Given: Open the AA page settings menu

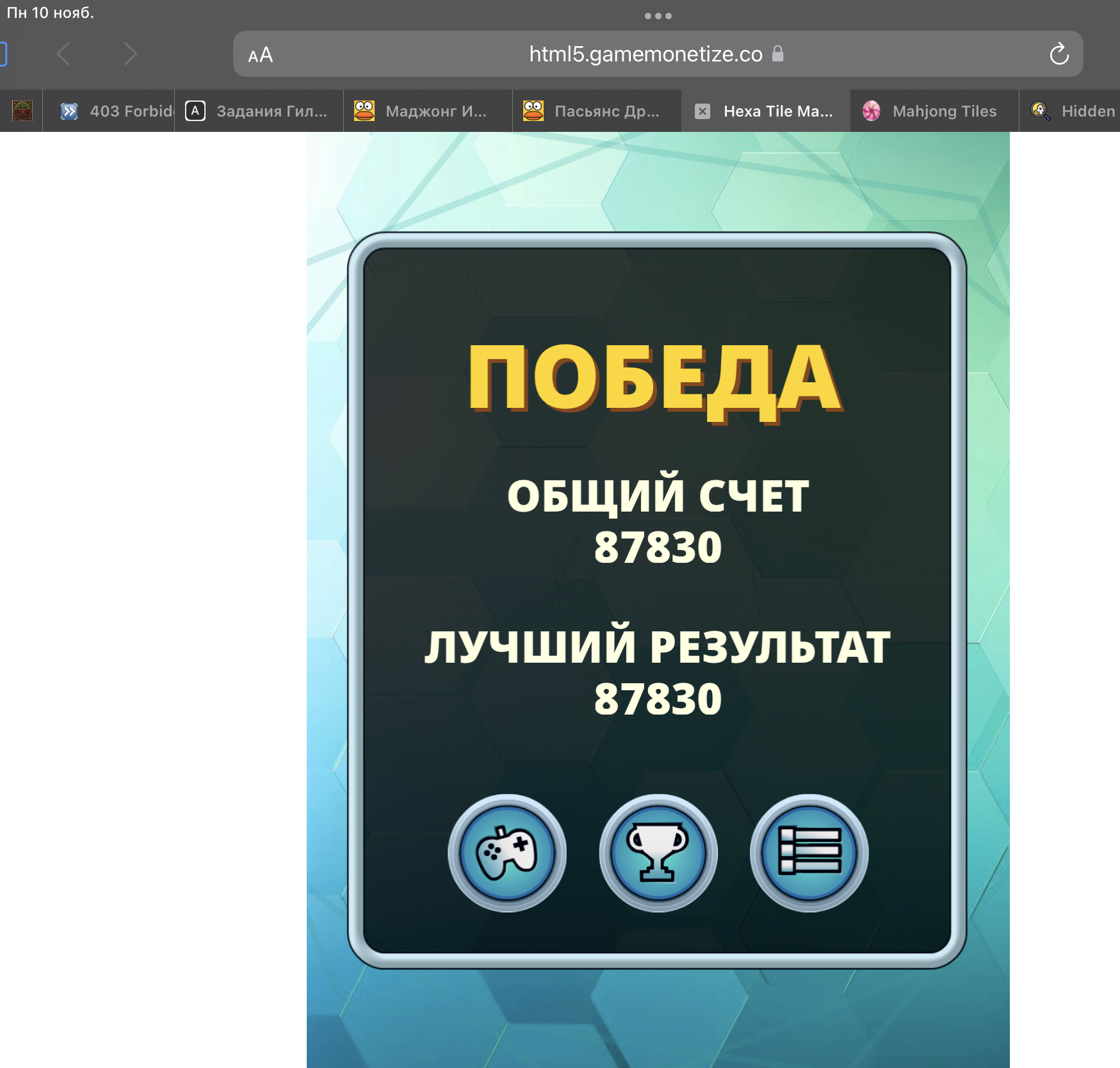Looking at the screenshot, I should coord(261,55).
